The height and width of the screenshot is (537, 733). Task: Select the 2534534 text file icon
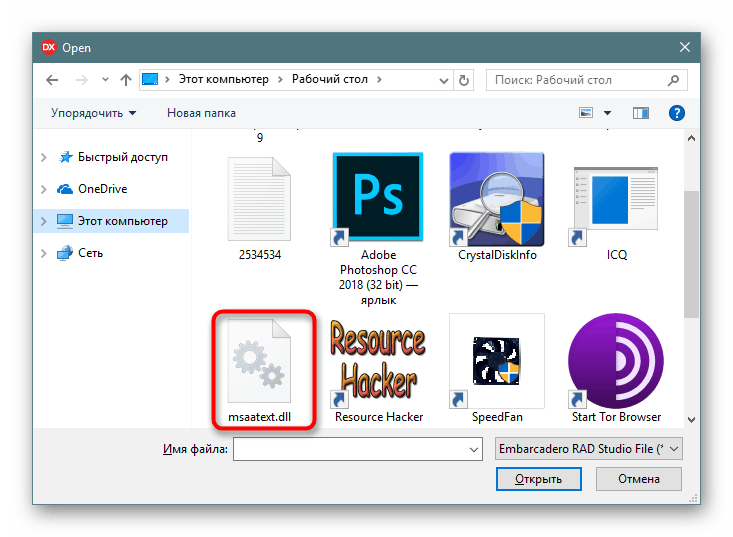coord(259,199)
